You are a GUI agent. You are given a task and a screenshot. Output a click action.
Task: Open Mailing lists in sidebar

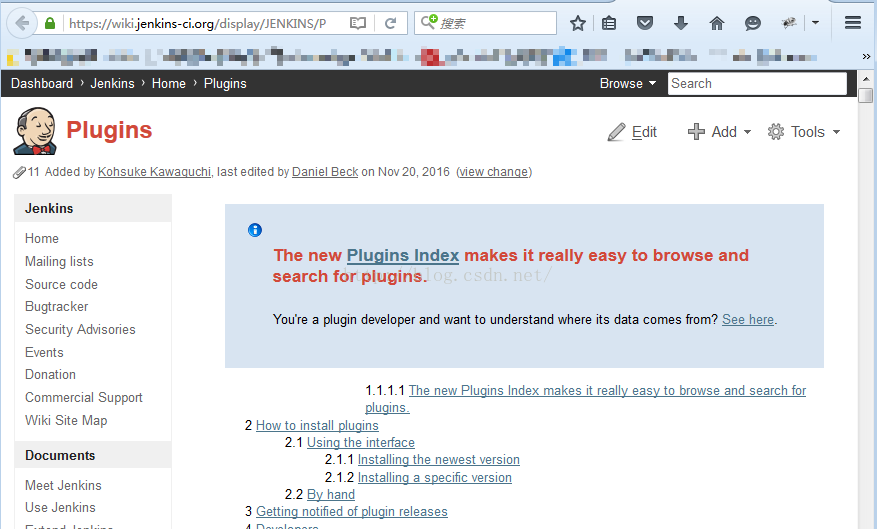click(59, 261)
